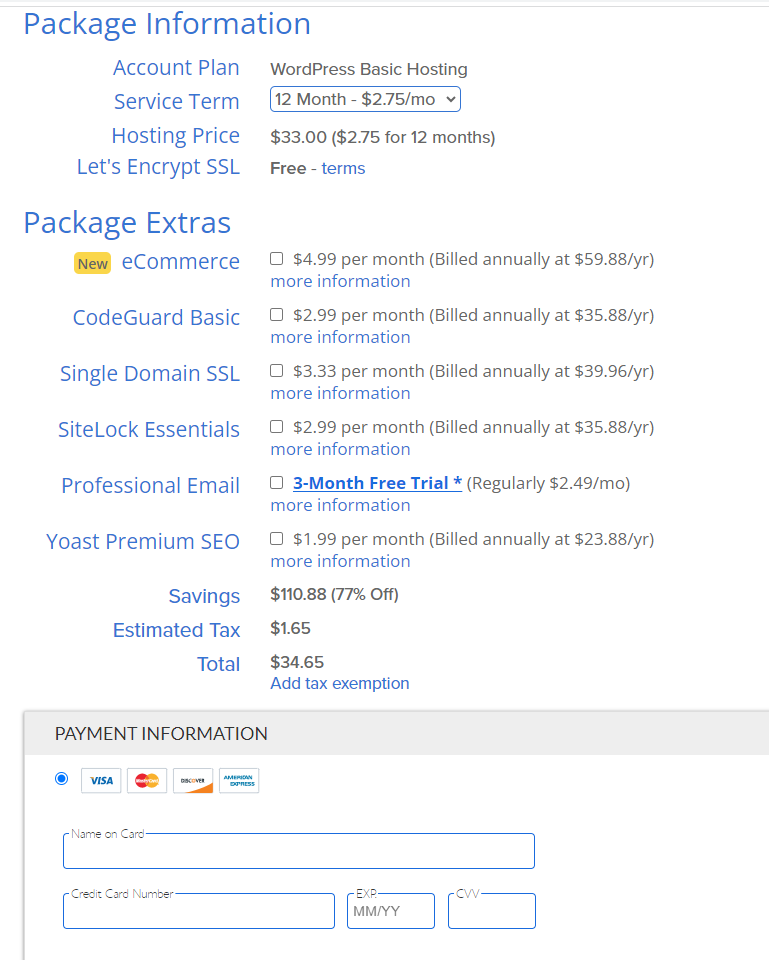Screen dimensions: 769x960
Task: Click the Hosting Price label
Action: pyautogui.click(x=176, y=136)
